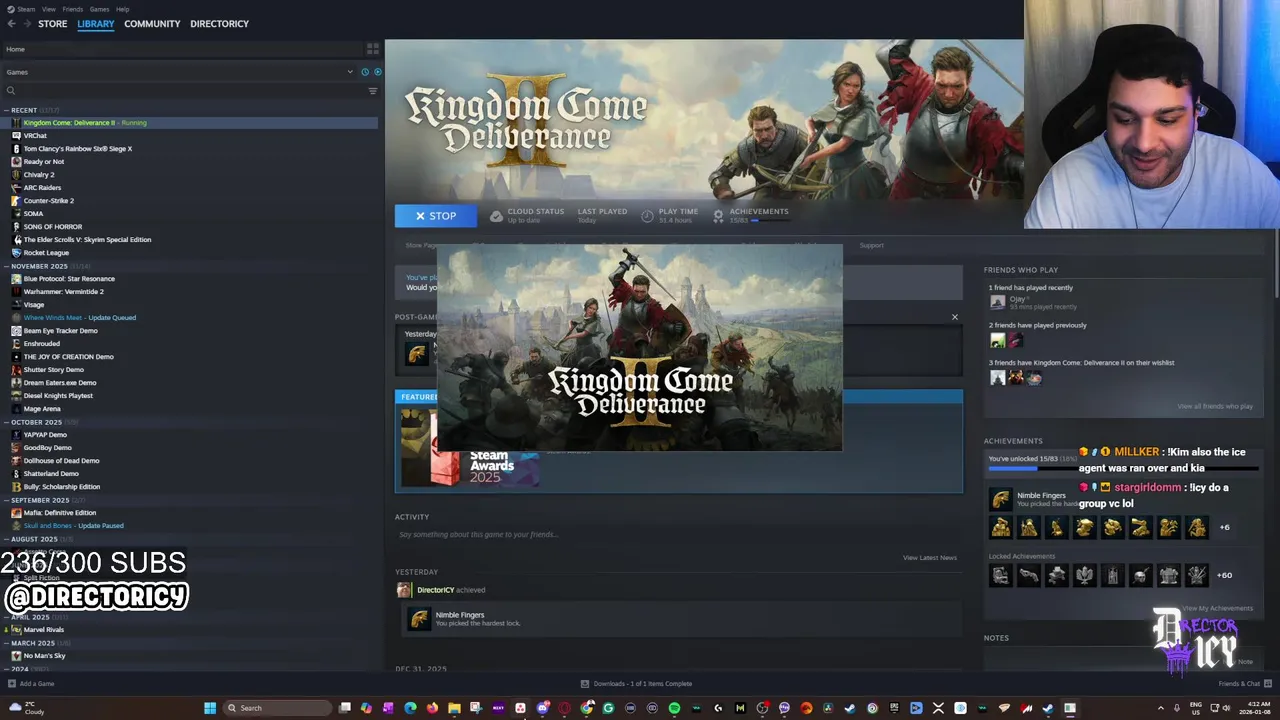This screenshot has width=1280, height=720.
Task: Select VRChat in the library list
Action: tap(35, 136)
